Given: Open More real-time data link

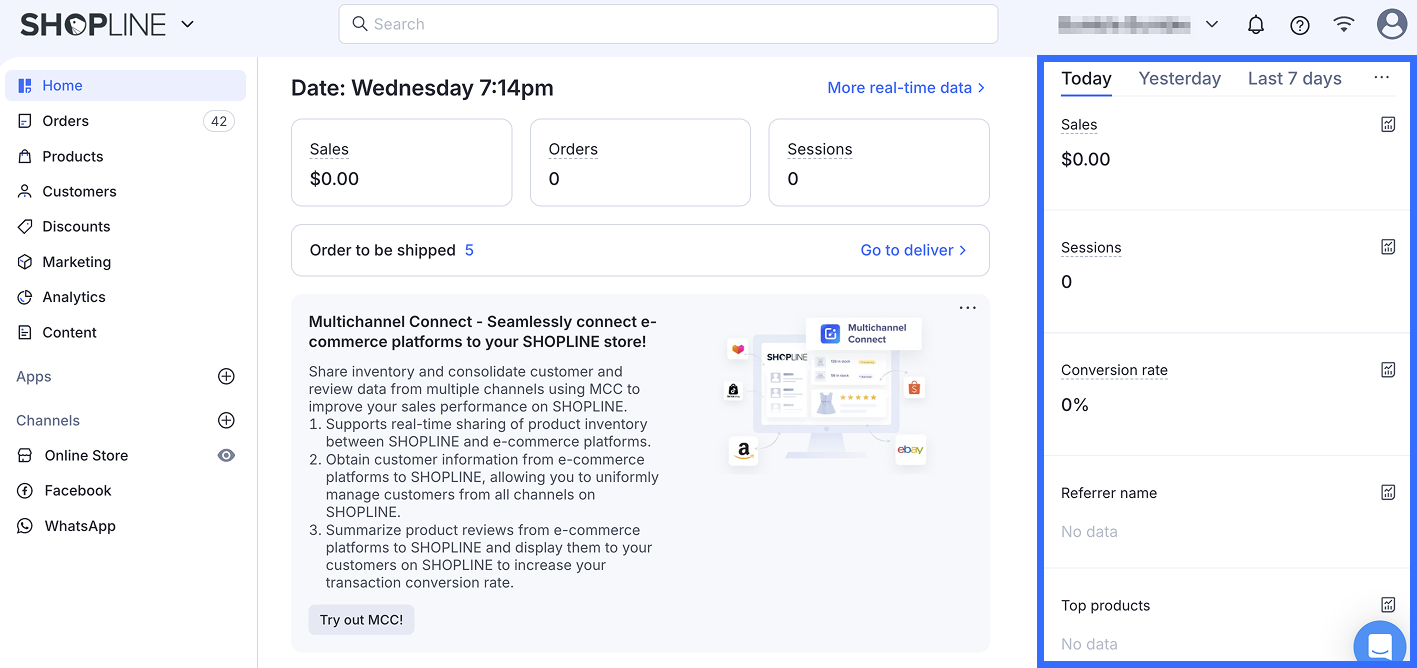Looking at the screenshot, I should pyautogui.click(x=906, y=88).
